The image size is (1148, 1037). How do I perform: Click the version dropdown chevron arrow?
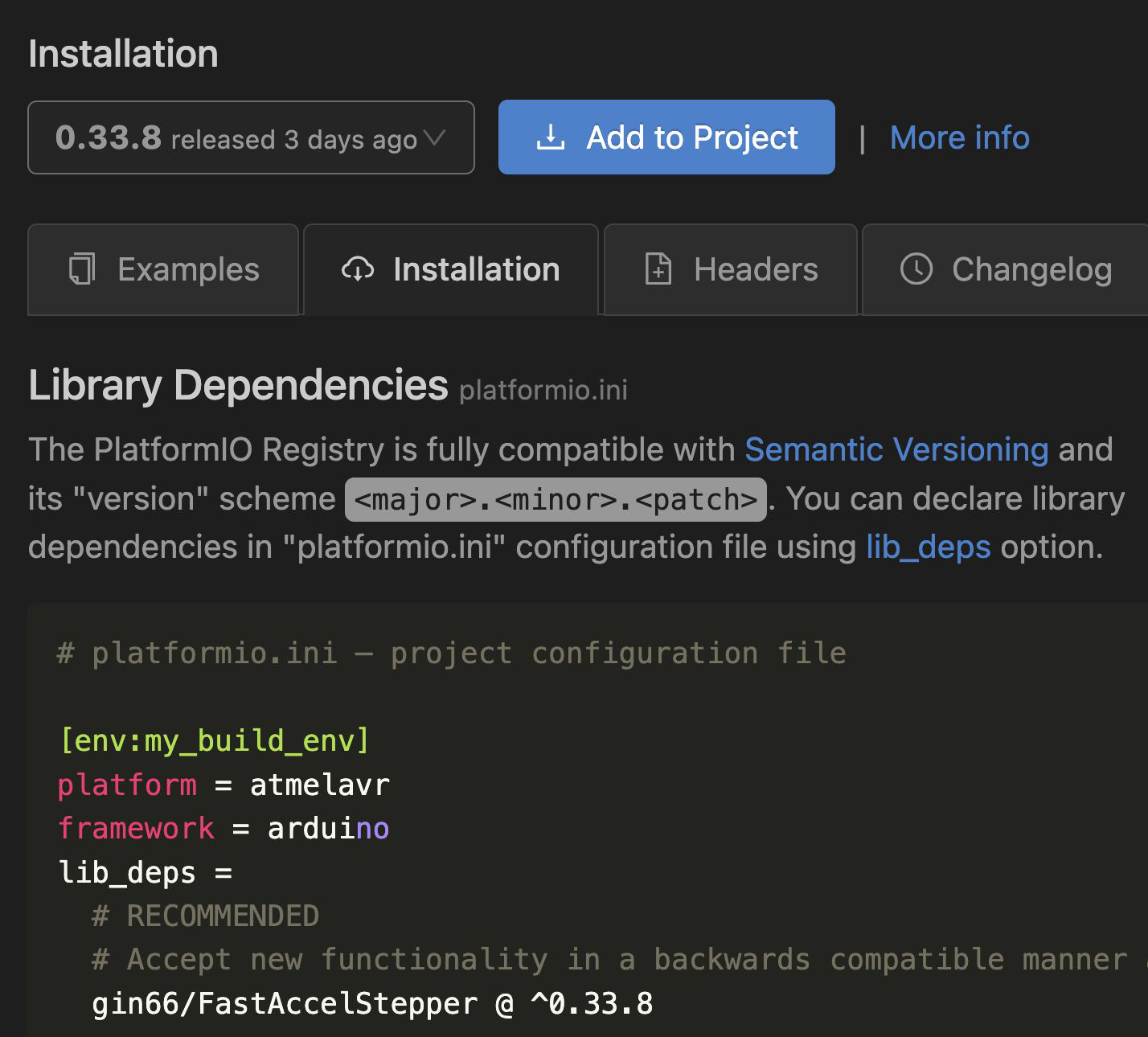435,138
